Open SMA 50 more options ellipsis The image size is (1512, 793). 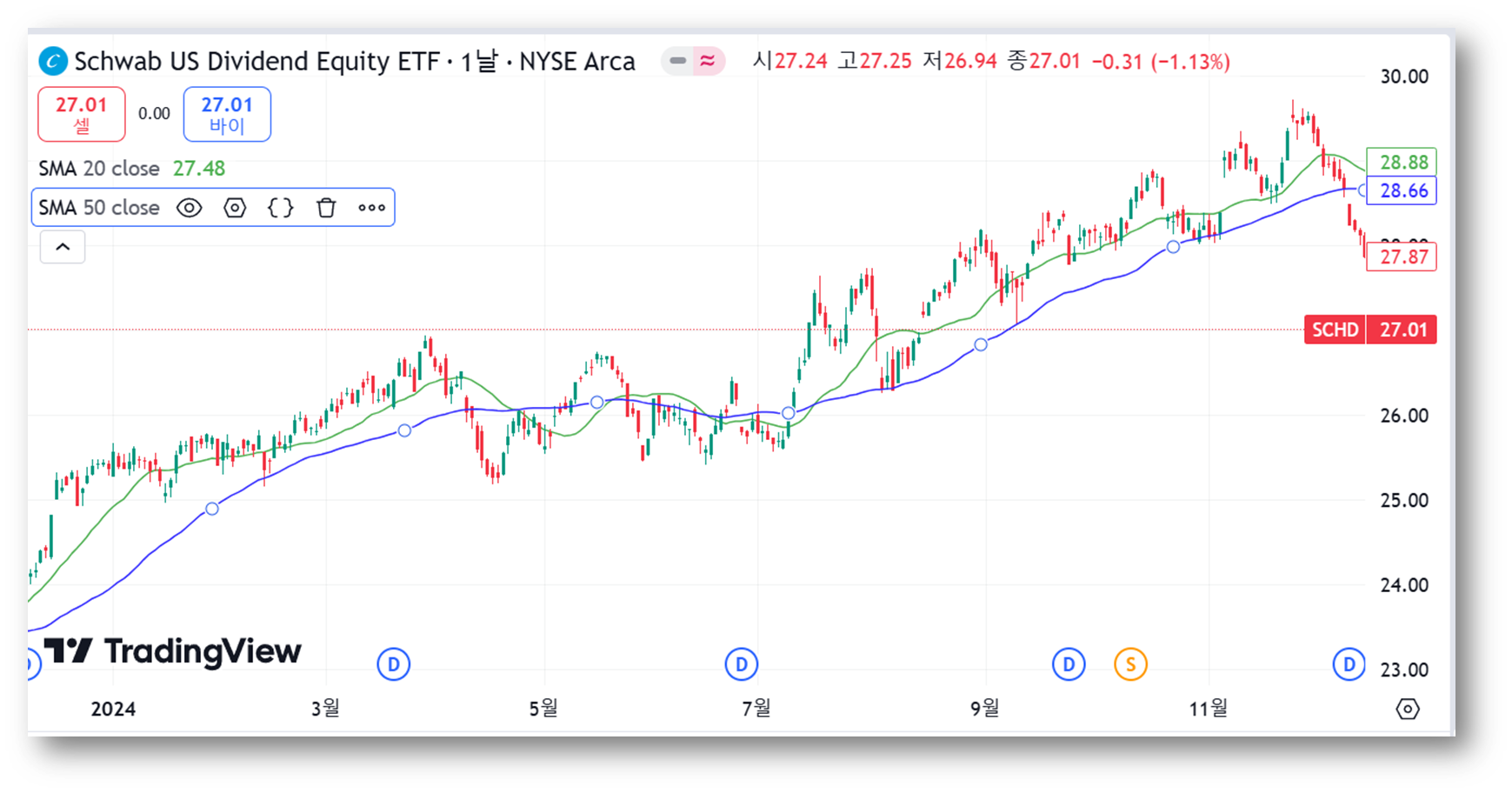point(372,208)
